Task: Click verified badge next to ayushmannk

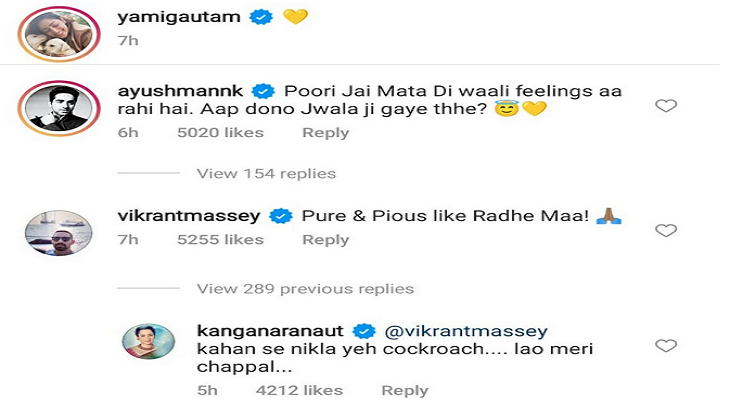Action: click(x=264, y=91)
